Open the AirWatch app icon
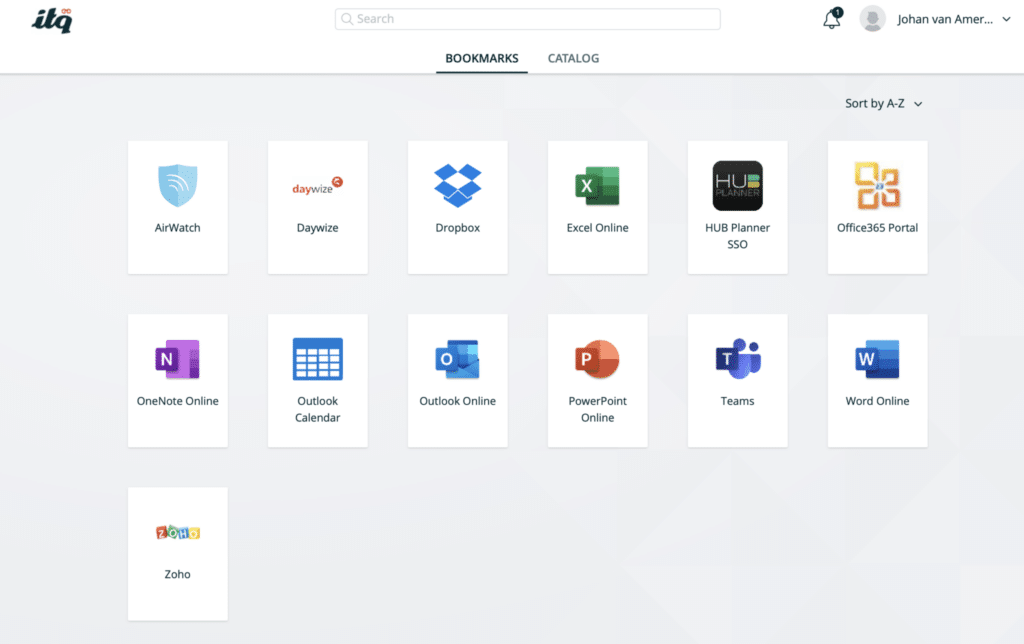The image size is (1024, 644). (x=178, y=187)
